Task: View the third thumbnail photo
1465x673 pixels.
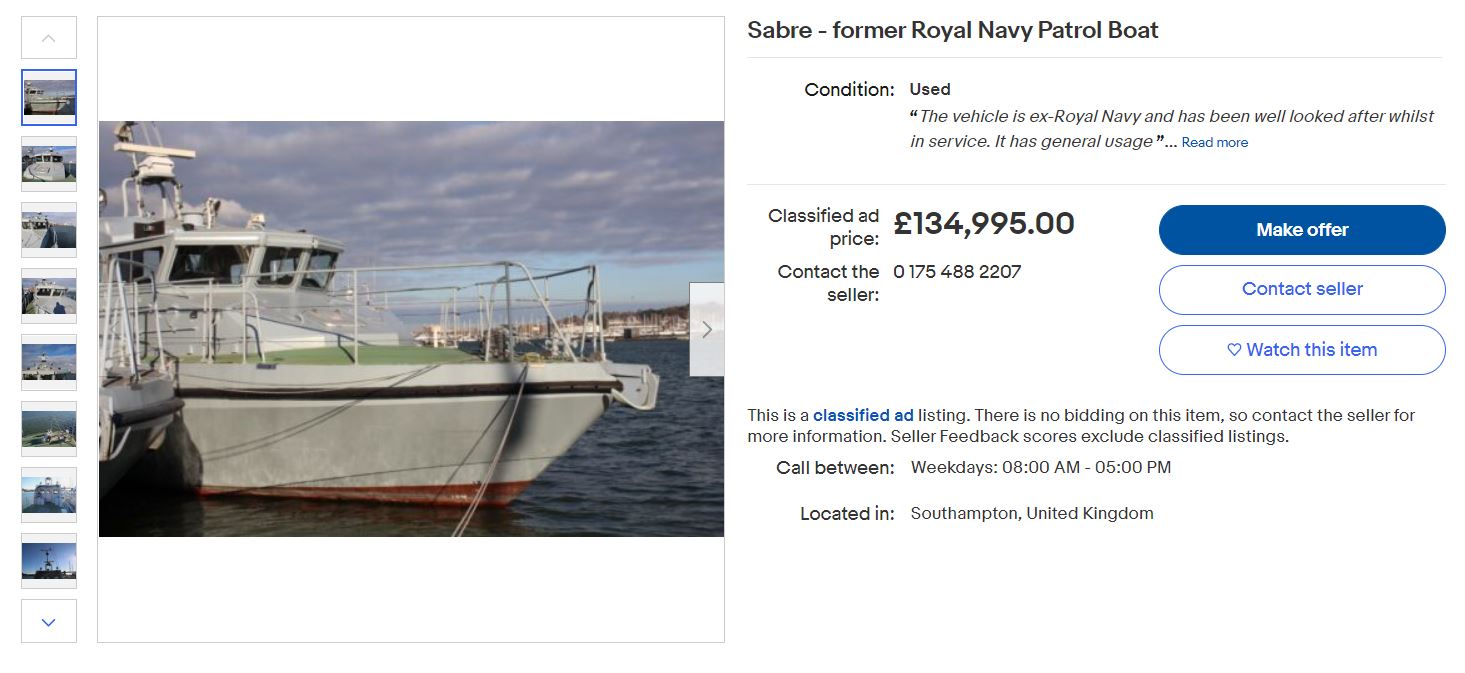Action: point(49,230)
